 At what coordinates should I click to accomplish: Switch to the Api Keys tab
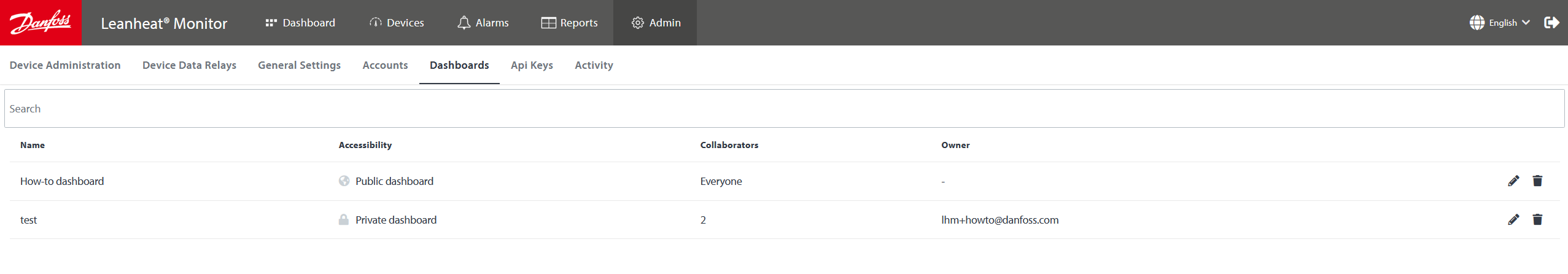[x=532, y=65]
